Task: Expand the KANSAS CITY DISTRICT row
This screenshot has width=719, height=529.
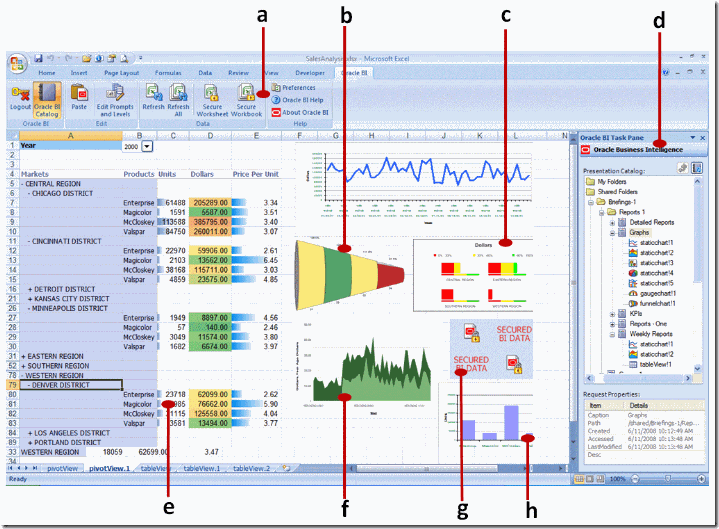Action: (x=30, y=299)
